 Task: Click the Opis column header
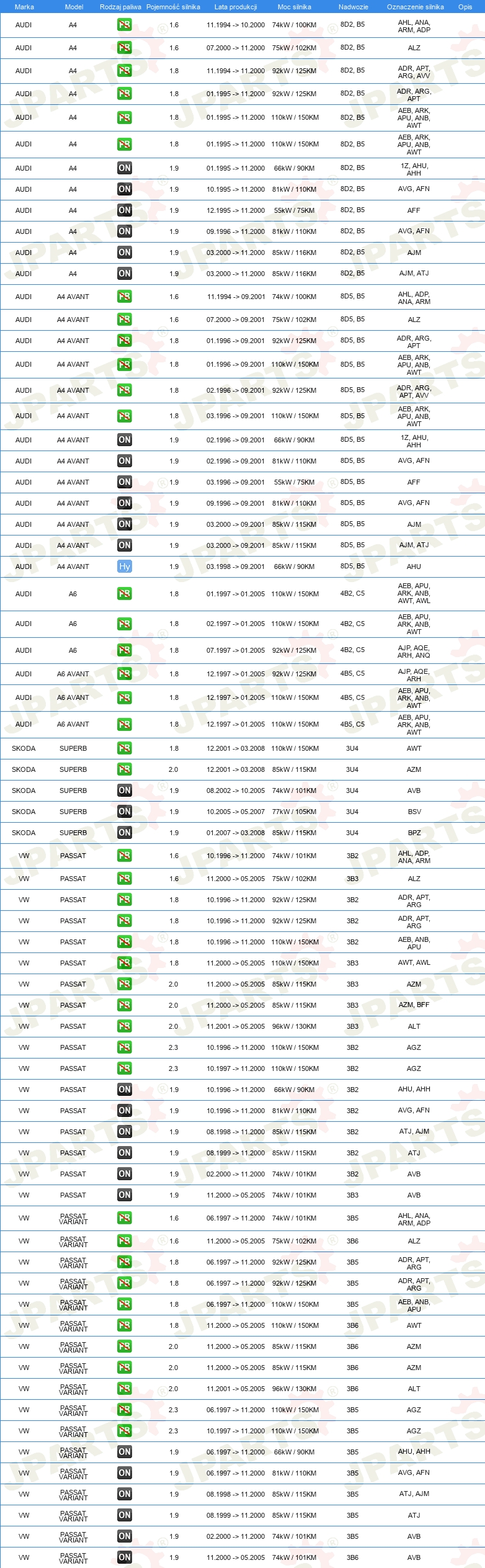tap(465, 7)
